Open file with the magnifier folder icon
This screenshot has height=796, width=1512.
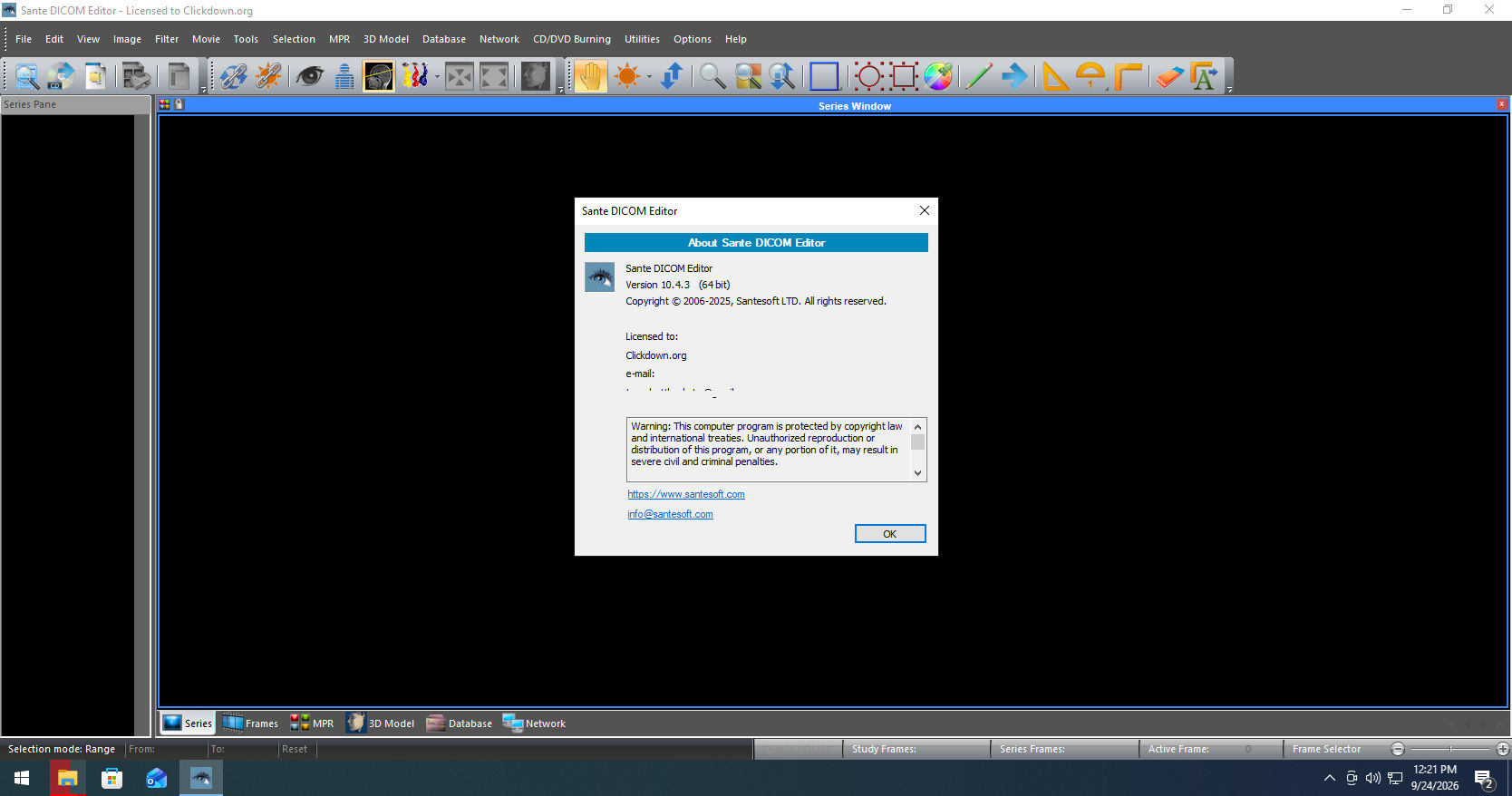click(x=27, y=76)
